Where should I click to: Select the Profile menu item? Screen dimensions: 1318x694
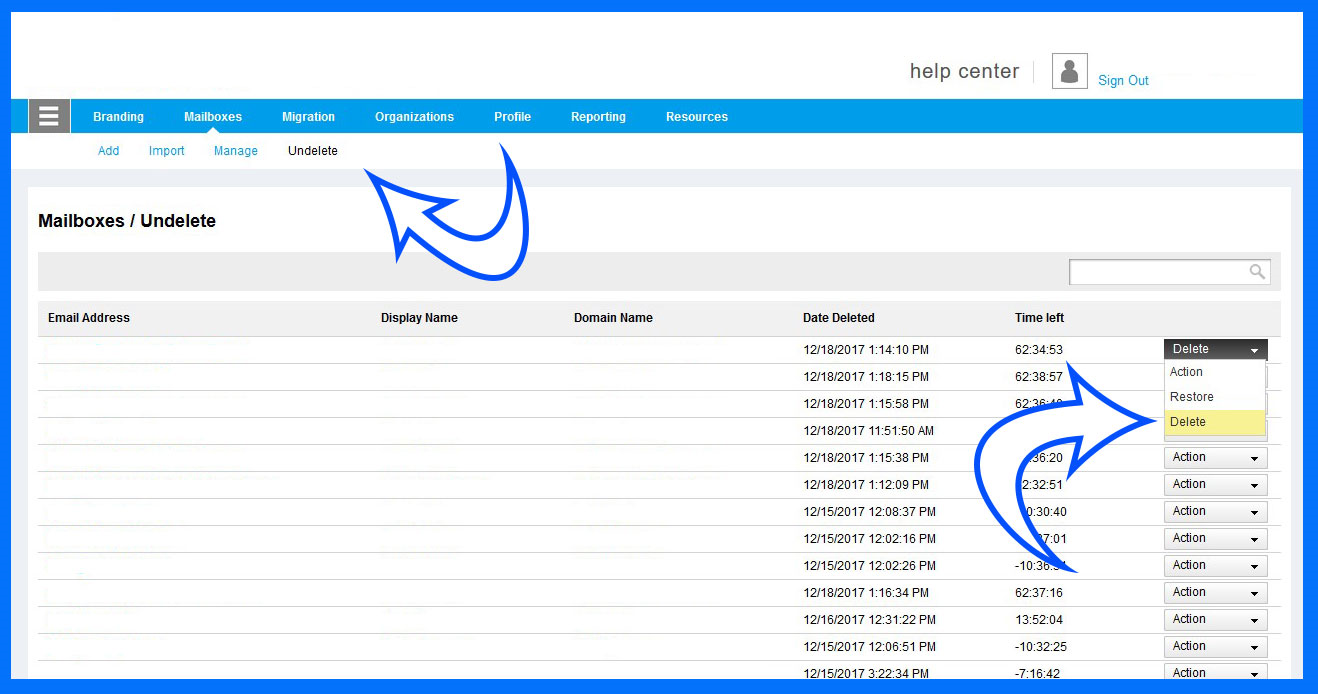tap(512, 117)
